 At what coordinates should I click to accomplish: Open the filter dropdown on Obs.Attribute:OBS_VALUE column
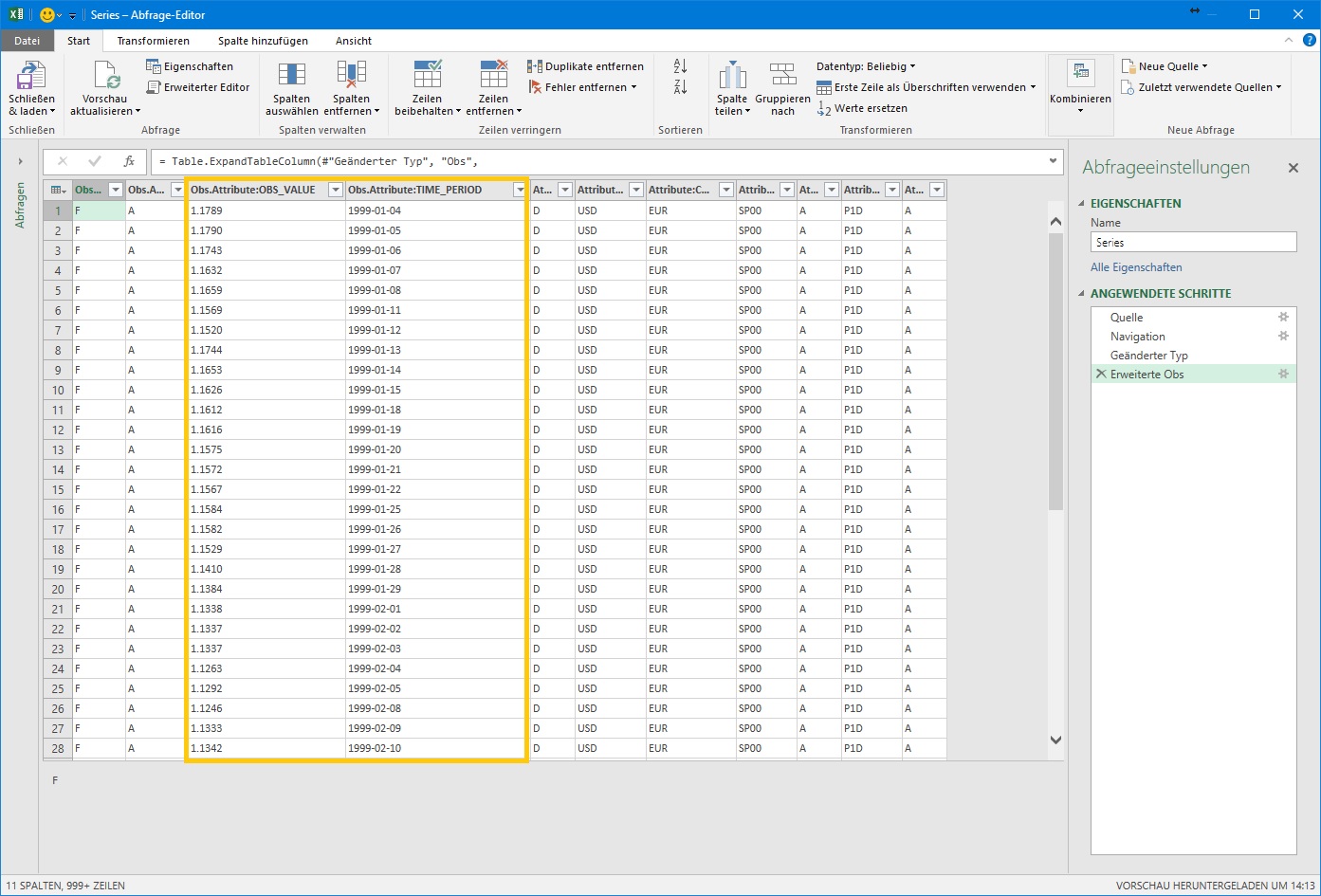coord(335,189)
